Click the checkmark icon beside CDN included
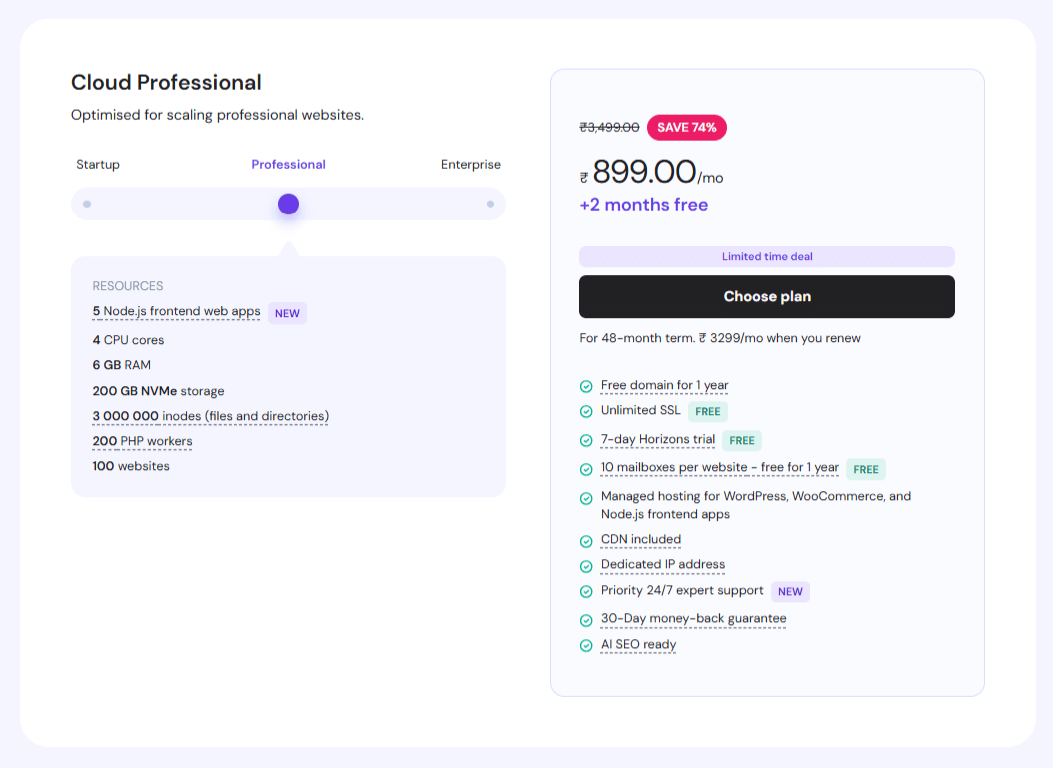This screenshot has width=1053, height=768. (x=586, y=540)
